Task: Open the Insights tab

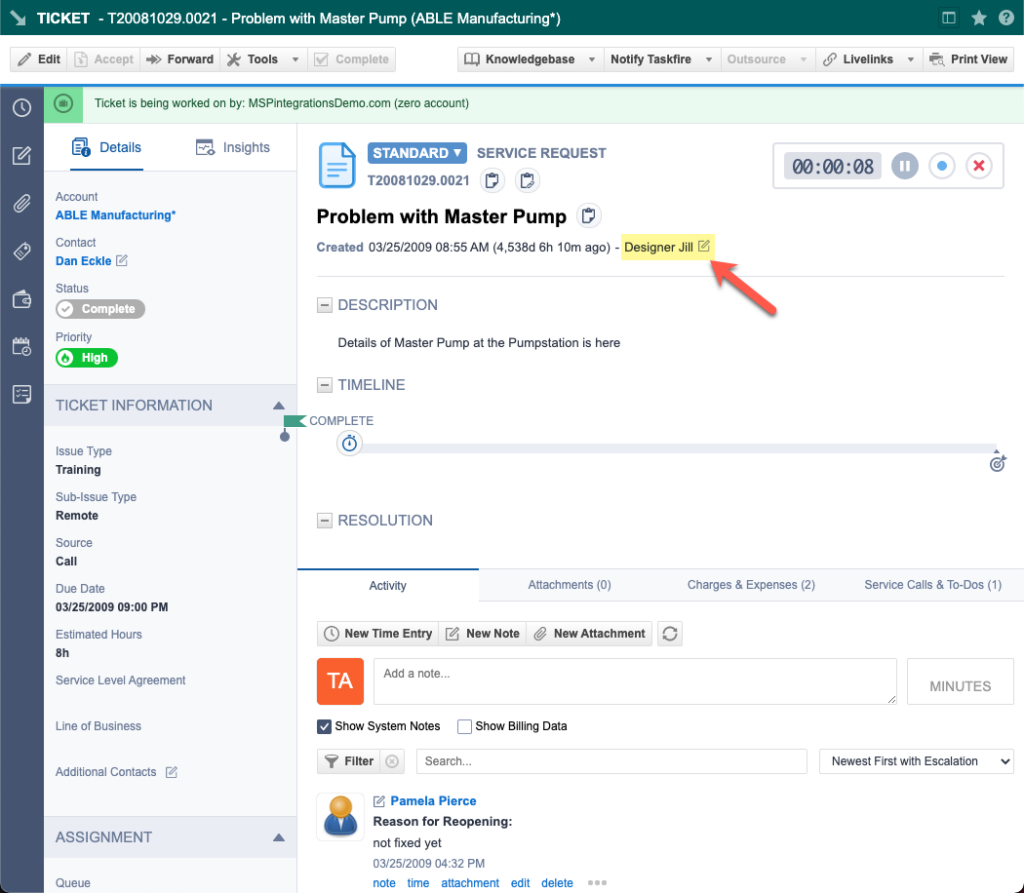Action: (x=233, y=148)
